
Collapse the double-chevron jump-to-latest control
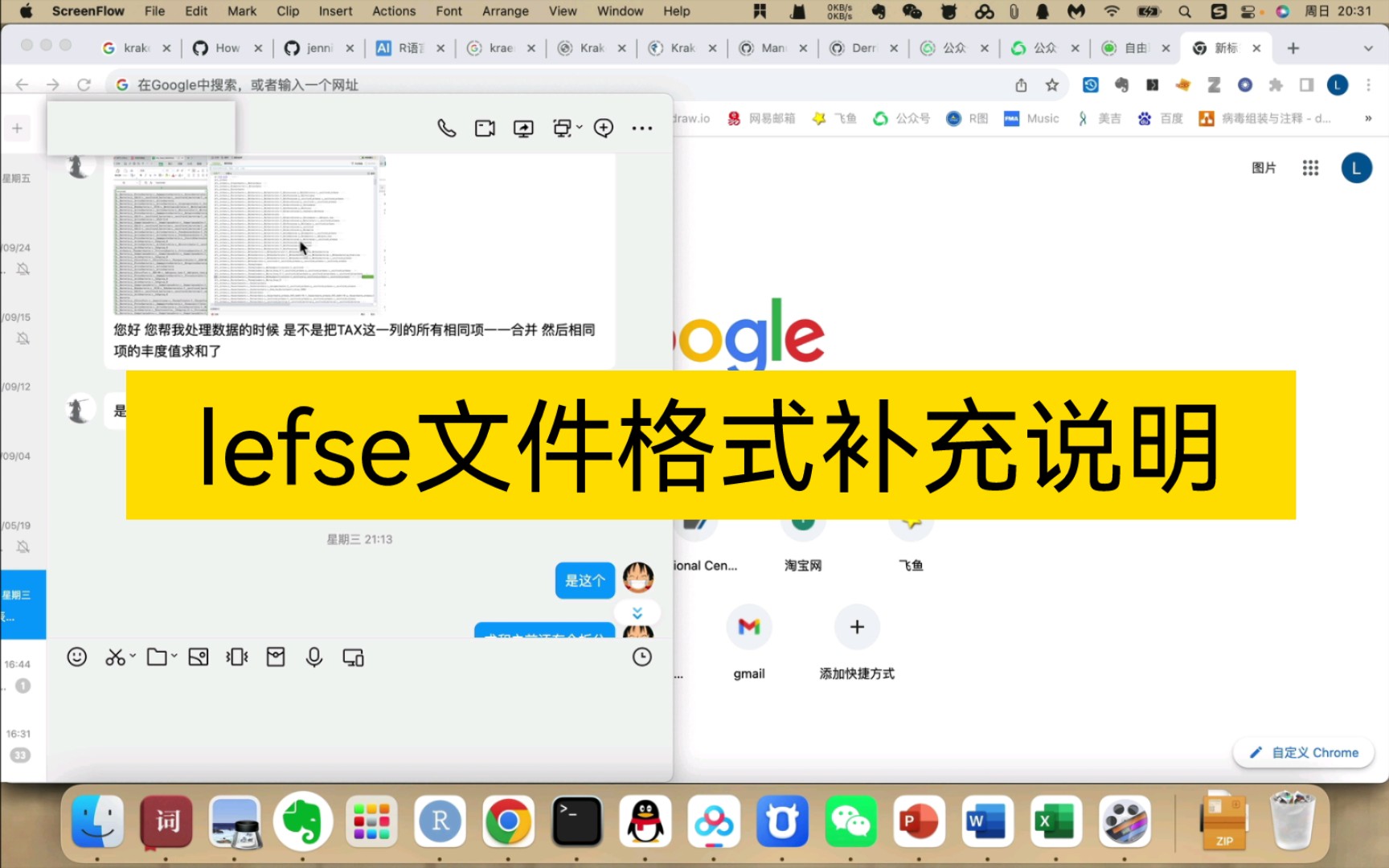[x=637, y=612]
